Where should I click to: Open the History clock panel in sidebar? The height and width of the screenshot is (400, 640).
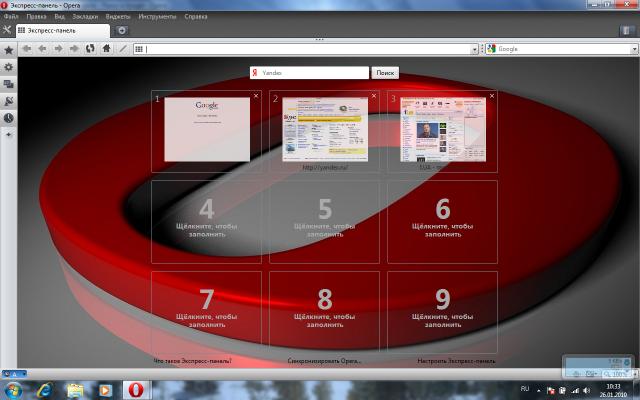[x=9, y=118]
